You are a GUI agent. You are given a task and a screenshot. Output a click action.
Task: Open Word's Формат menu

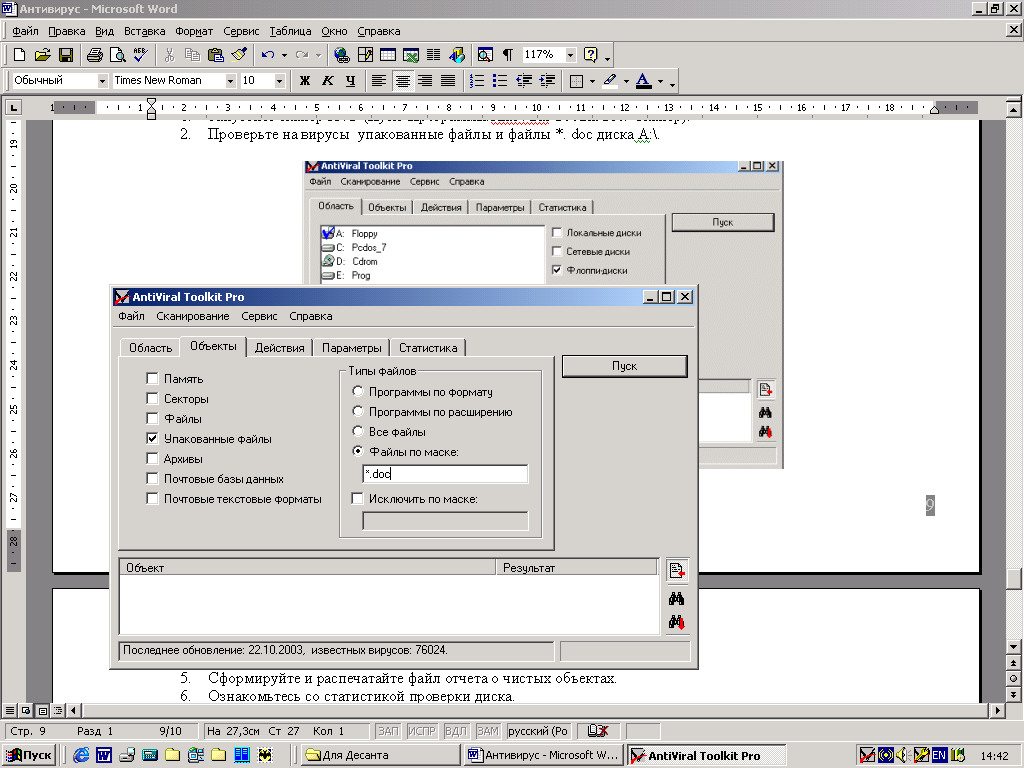coord(194,31)
